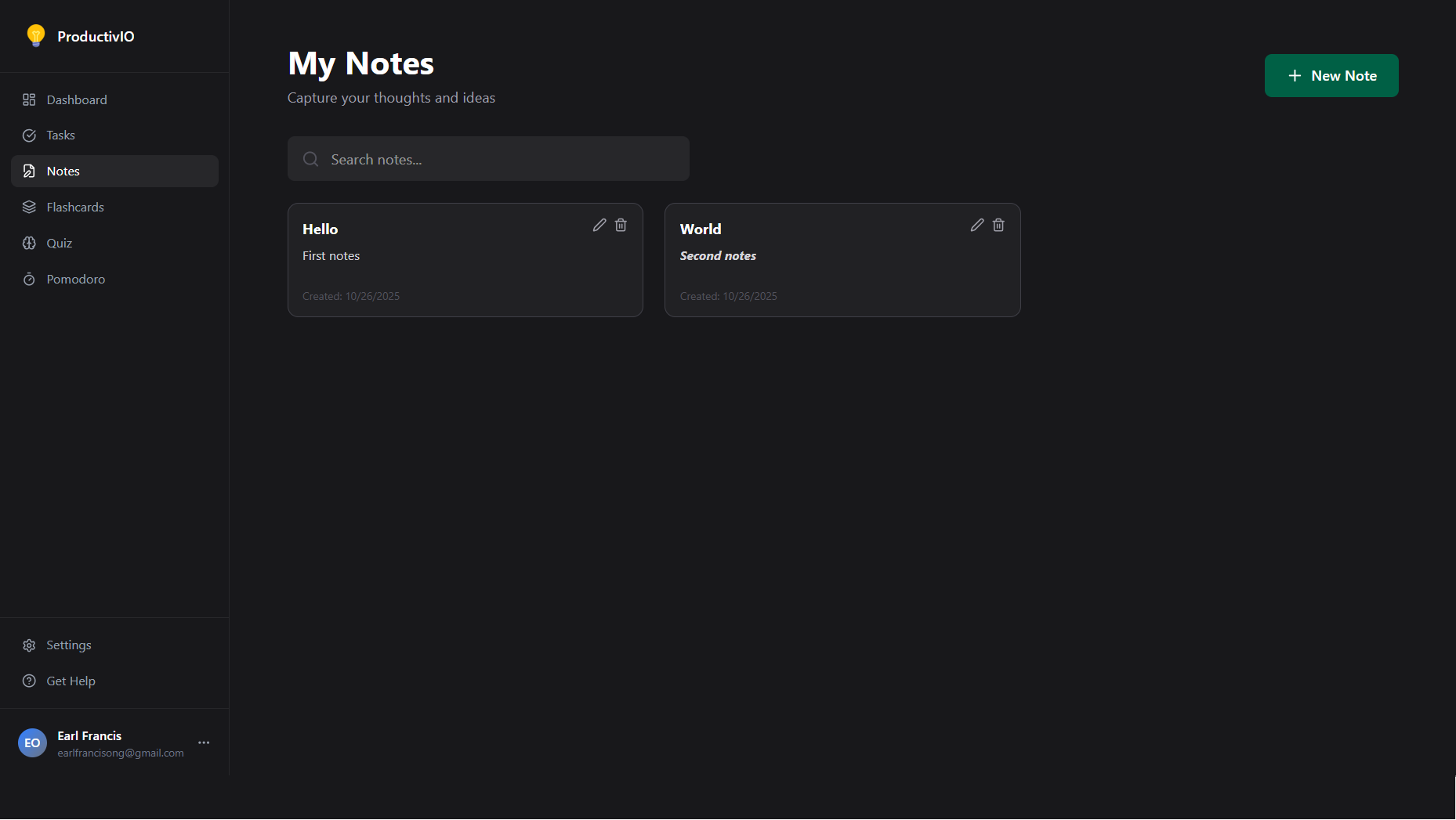Open Settings via the gear icon
This screenshot has width=1456, height=820.
click(29, 645)
